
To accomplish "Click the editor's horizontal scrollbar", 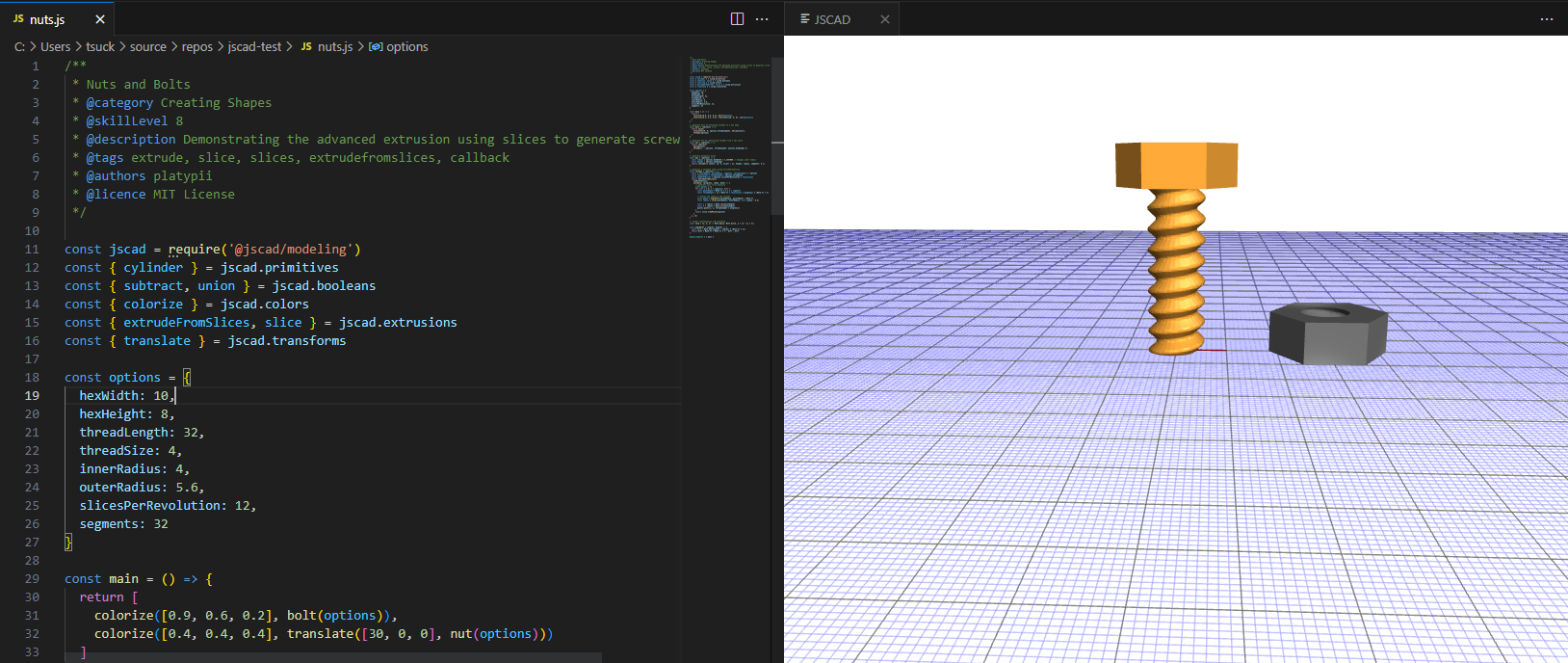I will [332, 657].
